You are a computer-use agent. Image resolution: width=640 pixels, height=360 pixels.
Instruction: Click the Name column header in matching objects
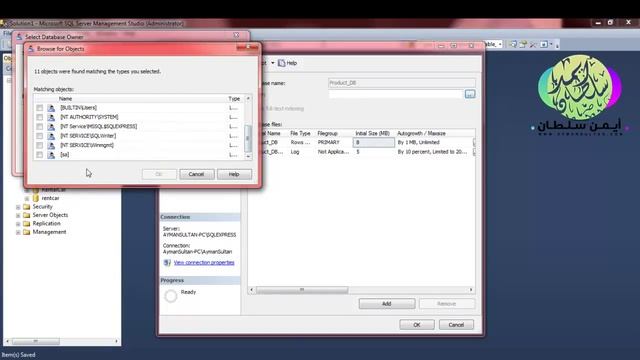[x=65, y=99]
